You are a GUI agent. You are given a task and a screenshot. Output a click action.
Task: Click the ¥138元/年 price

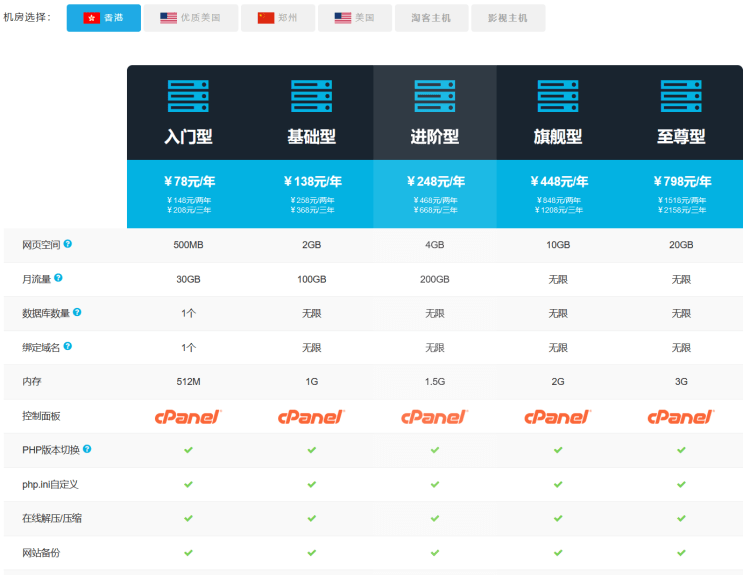pos(312,182)
